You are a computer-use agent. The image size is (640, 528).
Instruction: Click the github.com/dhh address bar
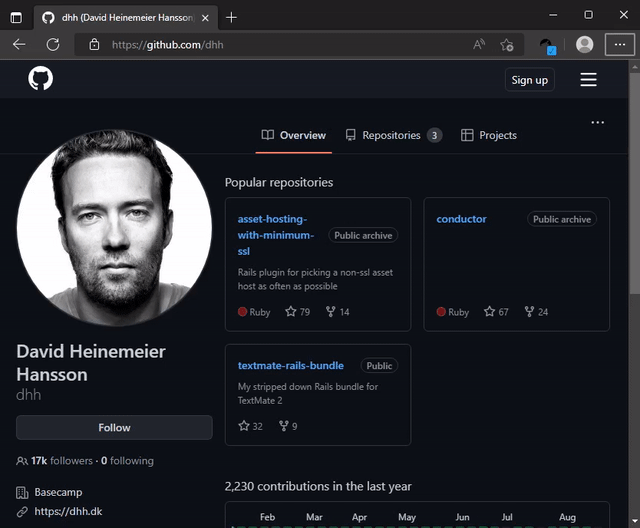[280, 44]
